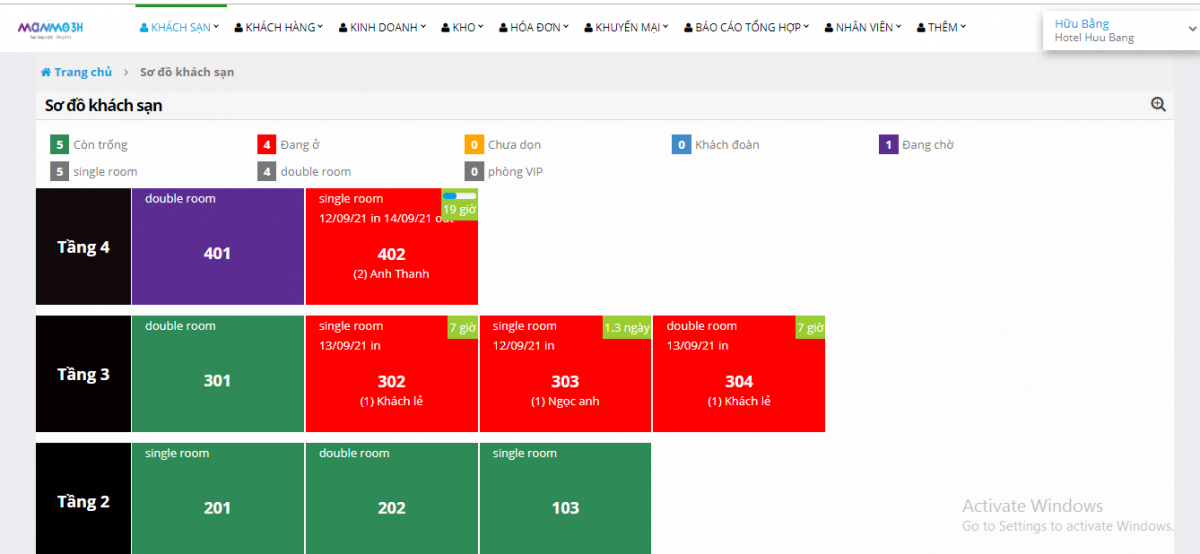This screenshot has width=1200, height=554.
Task: Click the MONMO3H logo
Action: (50, 28)
